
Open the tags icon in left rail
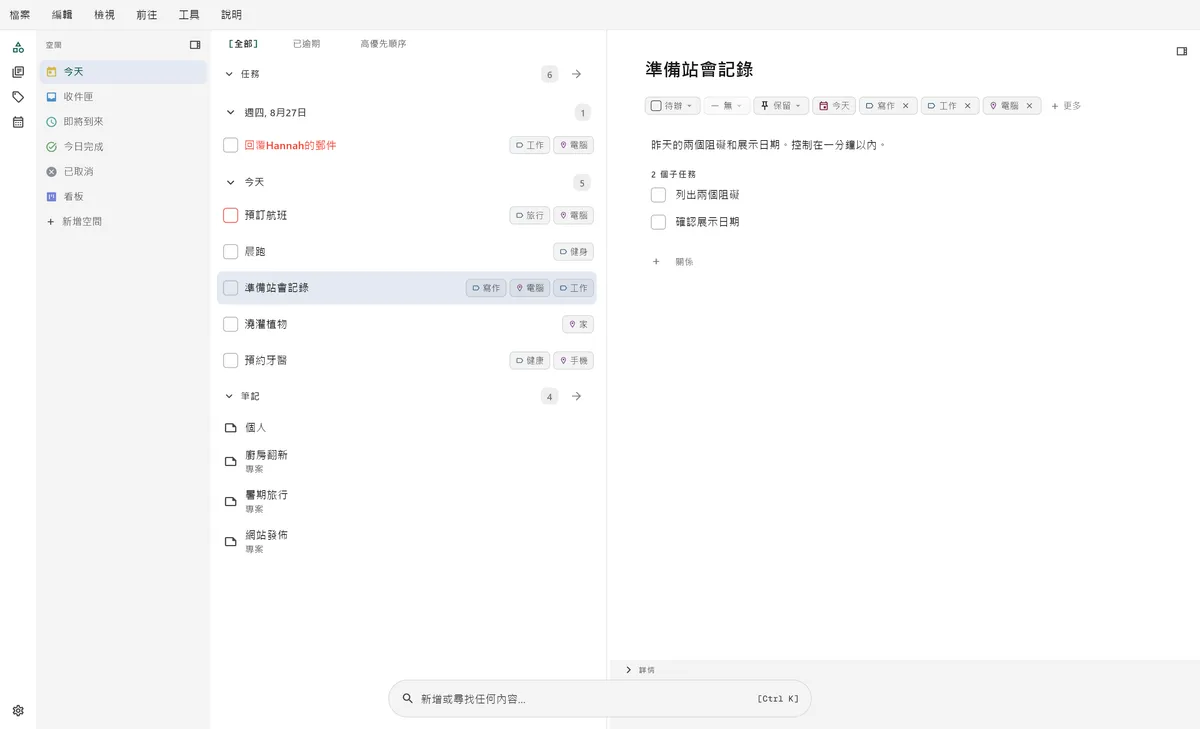point(18,97)
